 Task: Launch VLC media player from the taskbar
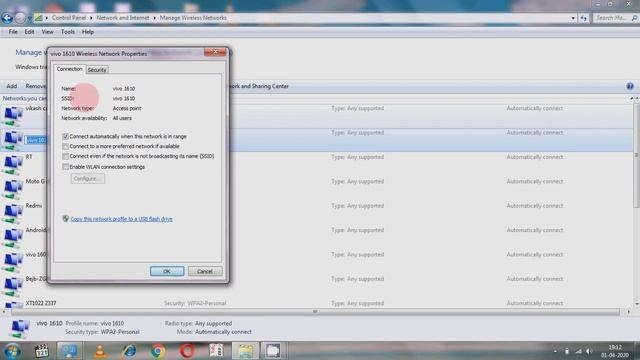(x=100, y=351)
